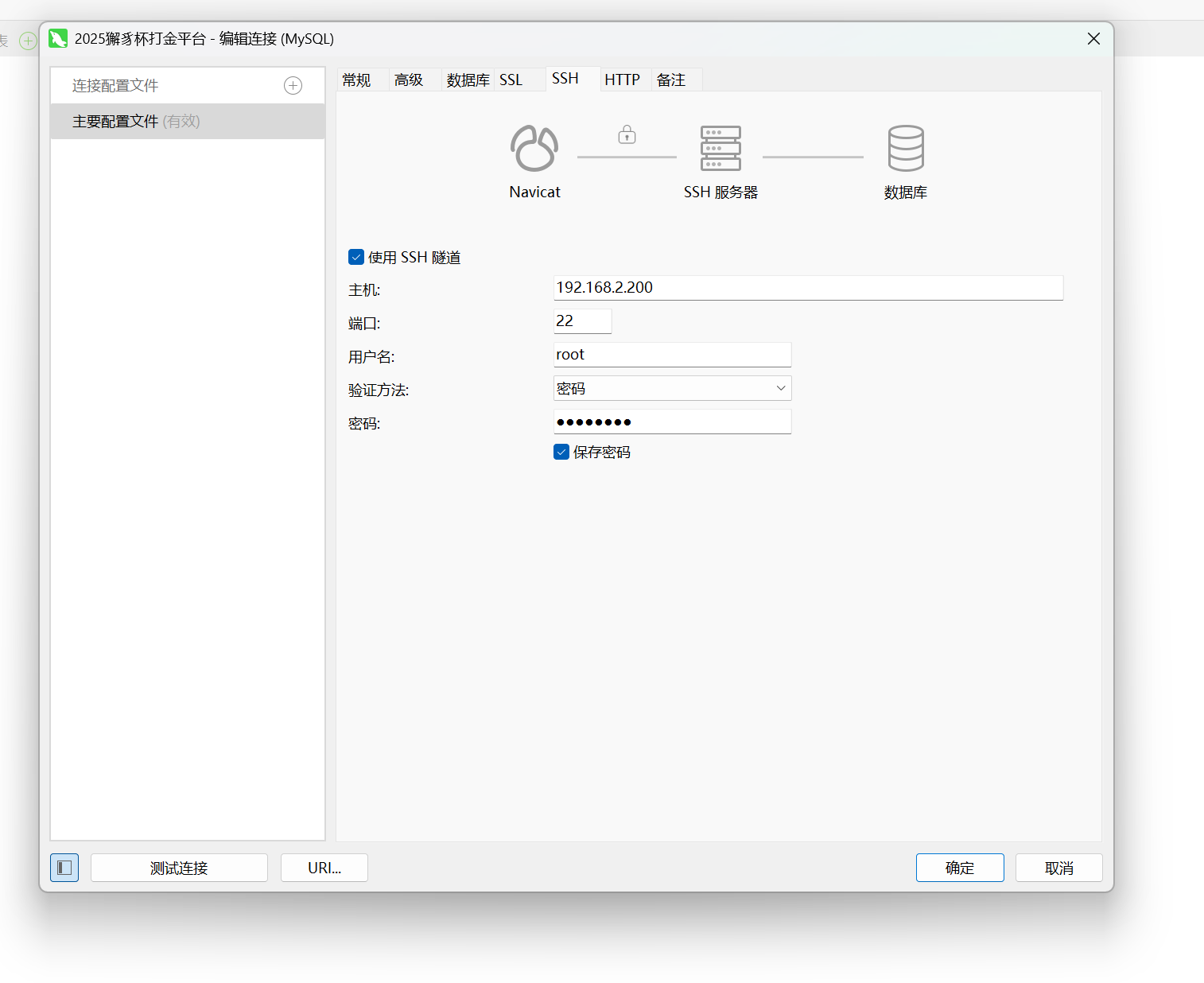Open the 数据库 (Databases) tab
The height and width of the screenshot is (983, 1204).
point(468,80)
